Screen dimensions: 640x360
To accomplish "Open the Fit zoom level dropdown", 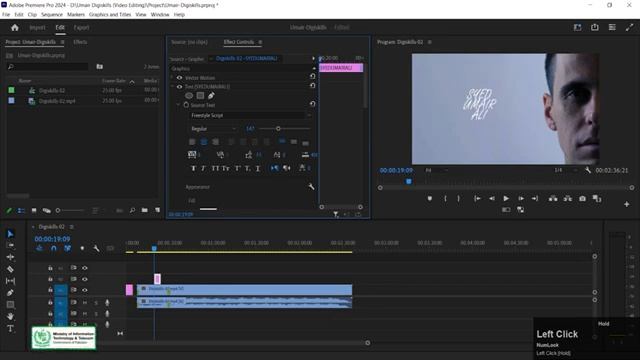I will click(x=437, y=170).
